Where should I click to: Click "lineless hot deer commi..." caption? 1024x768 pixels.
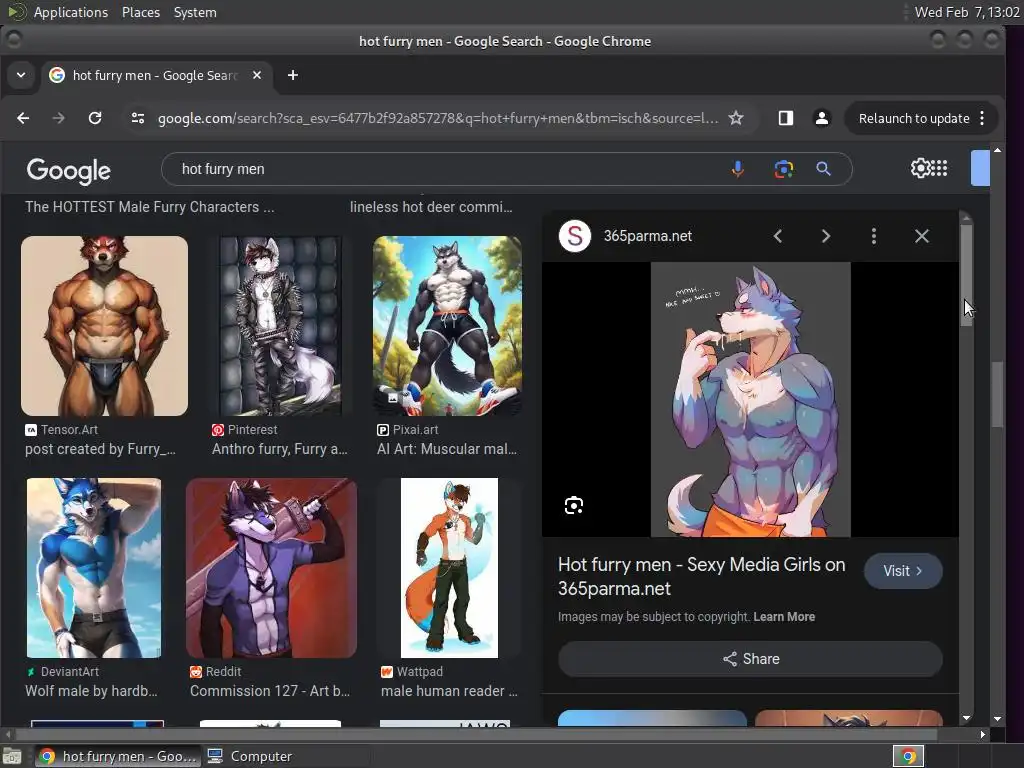[x=431, y=207]
